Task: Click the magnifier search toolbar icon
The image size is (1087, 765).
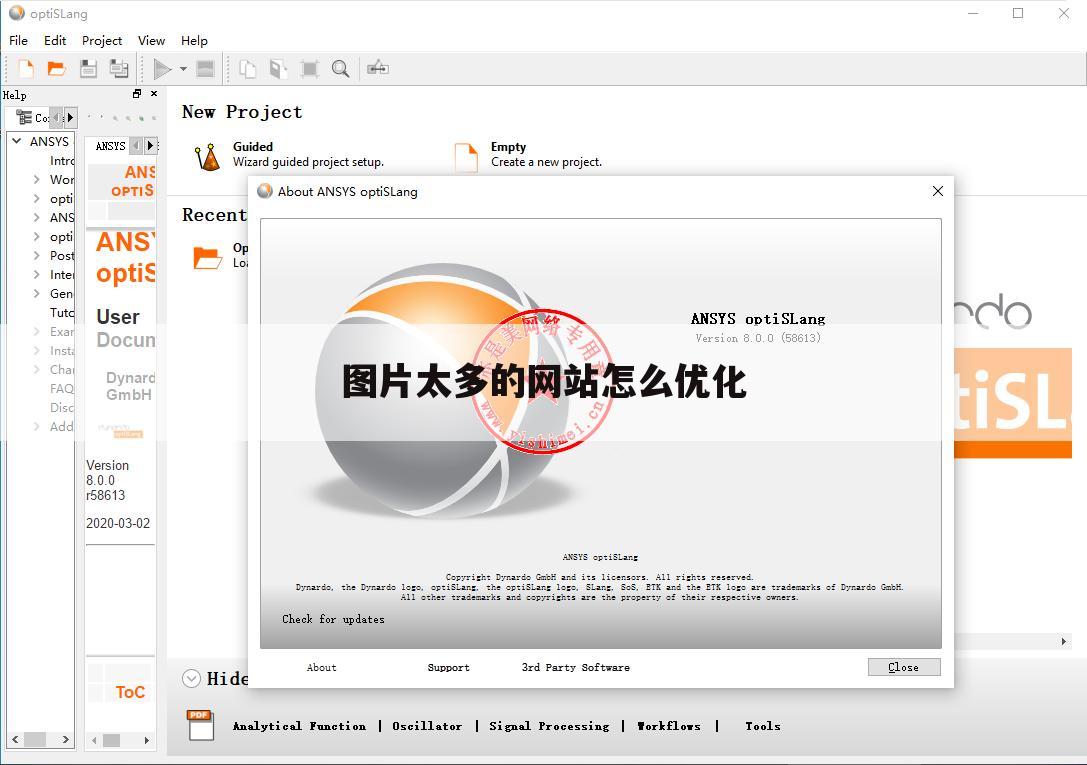Action: 341,68
